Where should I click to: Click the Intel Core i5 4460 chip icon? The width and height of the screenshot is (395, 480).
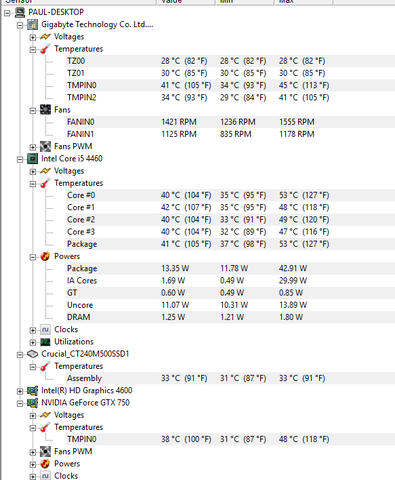click(32, 159)
